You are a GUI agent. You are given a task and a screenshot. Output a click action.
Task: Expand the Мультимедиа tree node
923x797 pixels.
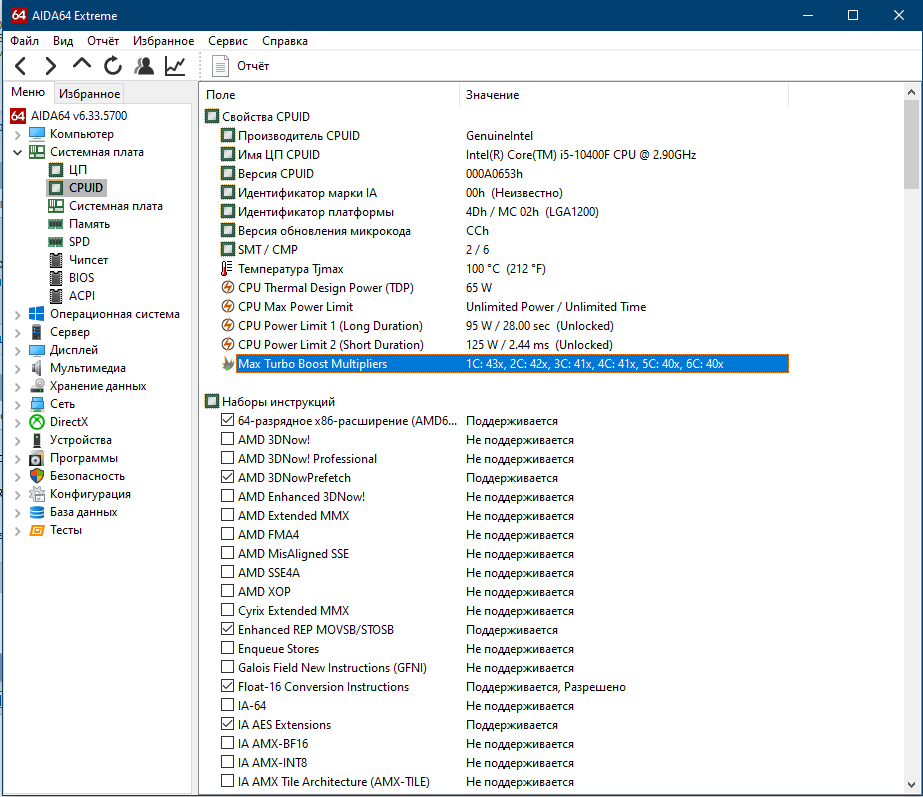(x=18, y=368)
